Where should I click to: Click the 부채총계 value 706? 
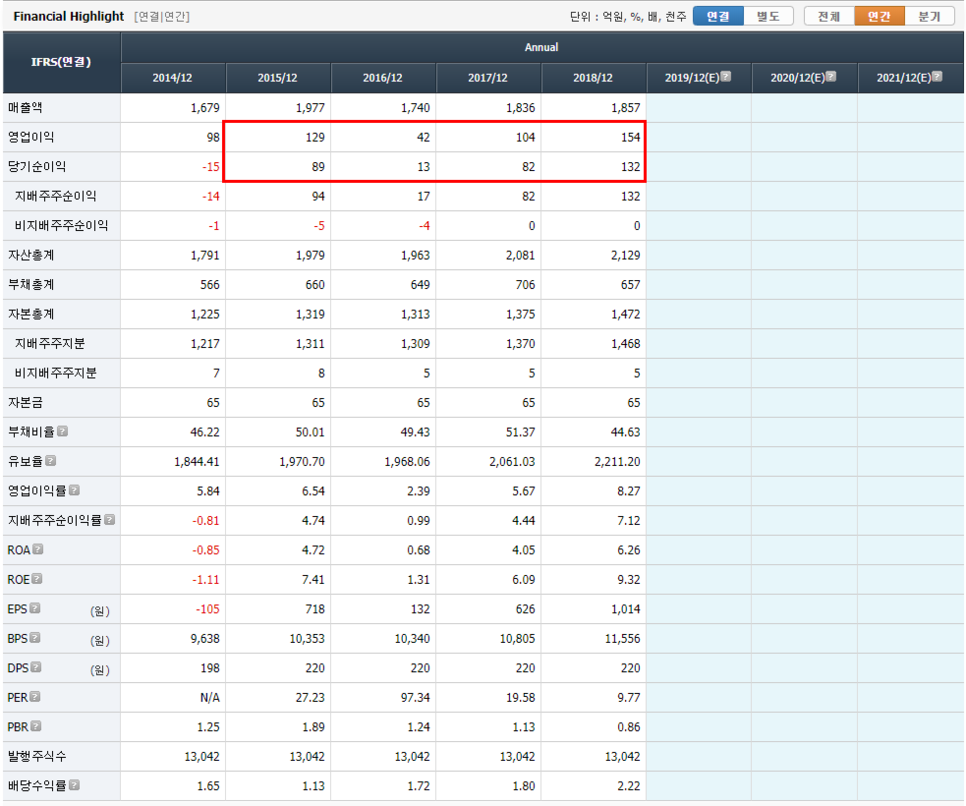[x=525, y=284]
